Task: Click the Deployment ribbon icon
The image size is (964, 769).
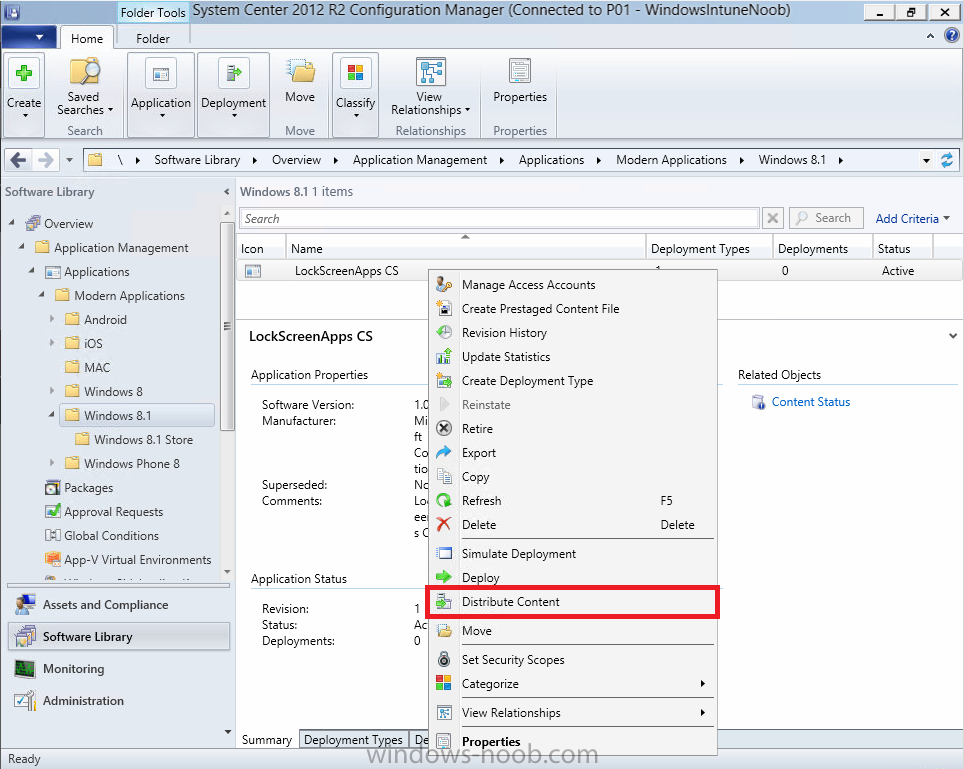Action: coord(234,74)
